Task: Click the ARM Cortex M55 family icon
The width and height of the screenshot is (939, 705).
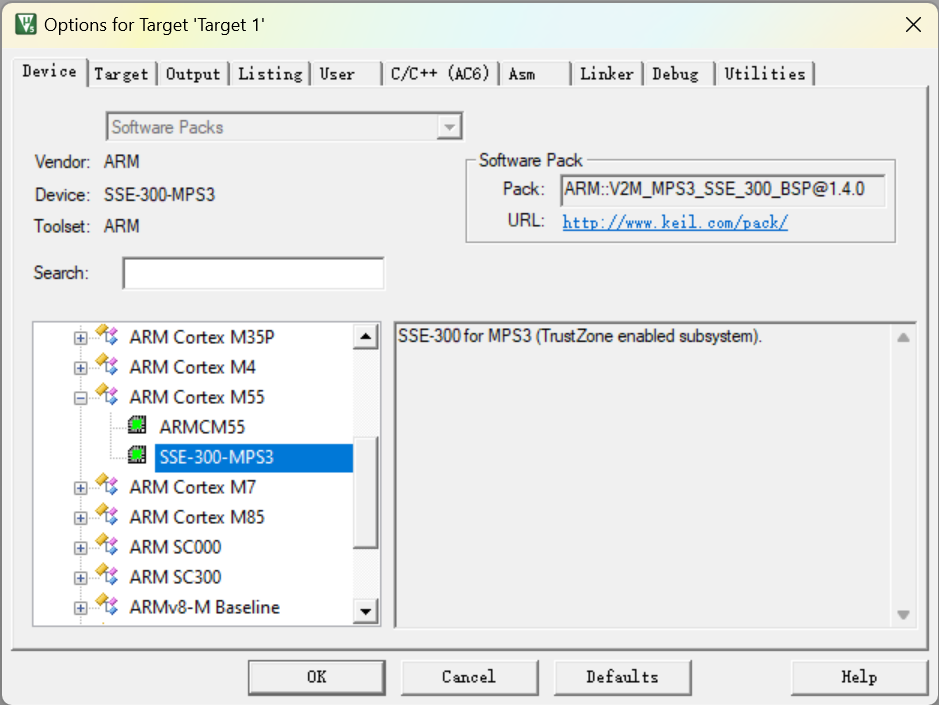Action: click(107, 395)
